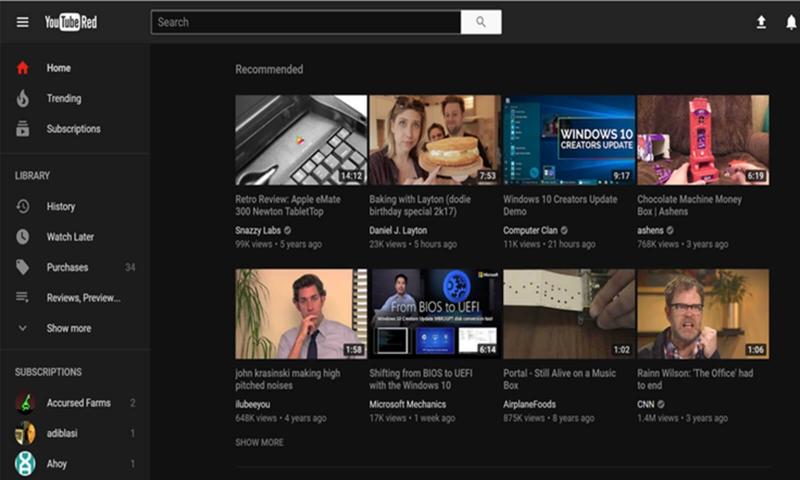Open Windows 10 Creators Update thumbnail

point(569,140)
